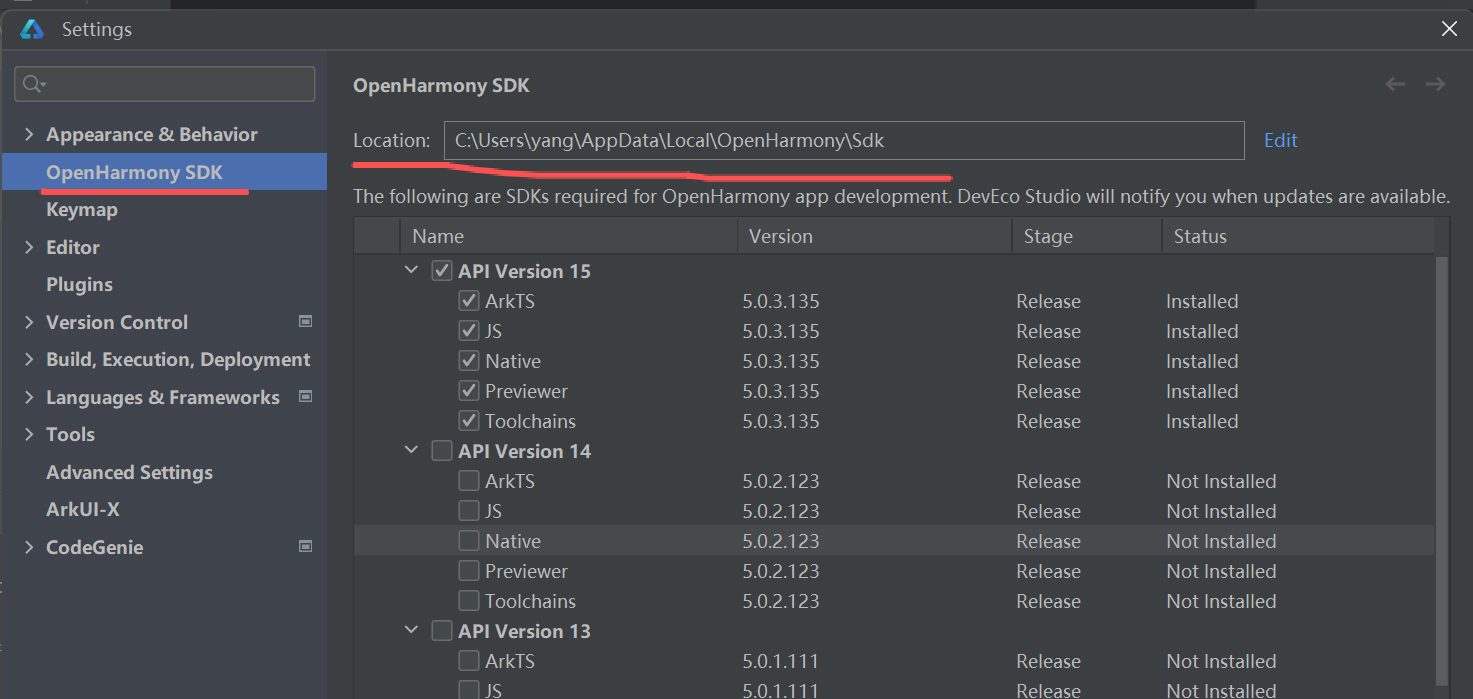Click the API Version 14 label
The image size is (1473, 699).
525,451
